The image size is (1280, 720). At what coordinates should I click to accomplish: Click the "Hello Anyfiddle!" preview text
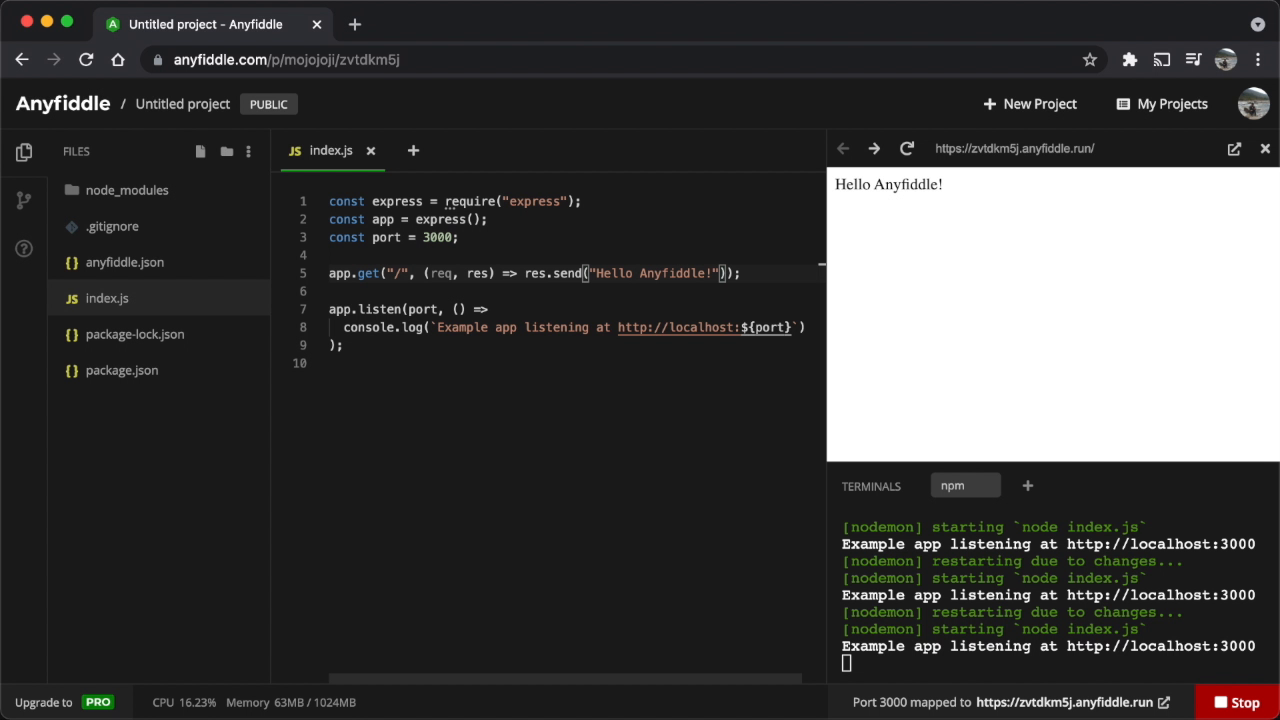point(889,184)
